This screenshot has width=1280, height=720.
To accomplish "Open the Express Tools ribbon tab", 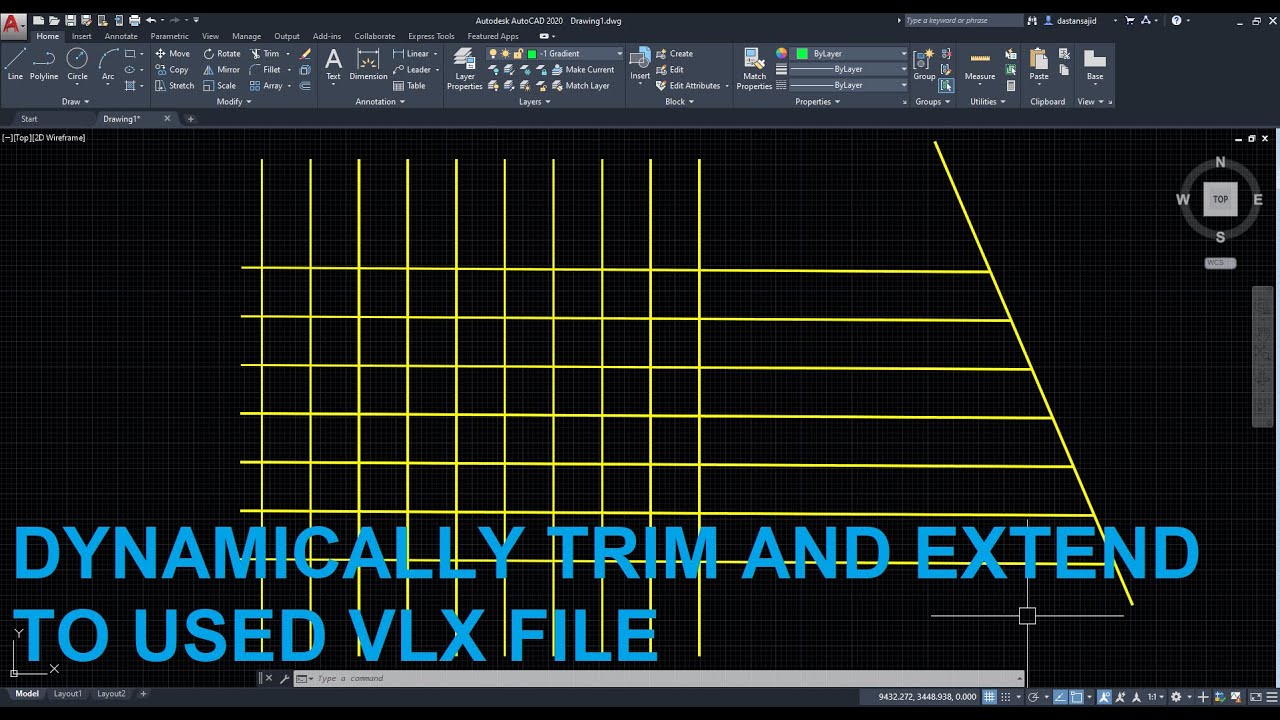I will [431, 36].
